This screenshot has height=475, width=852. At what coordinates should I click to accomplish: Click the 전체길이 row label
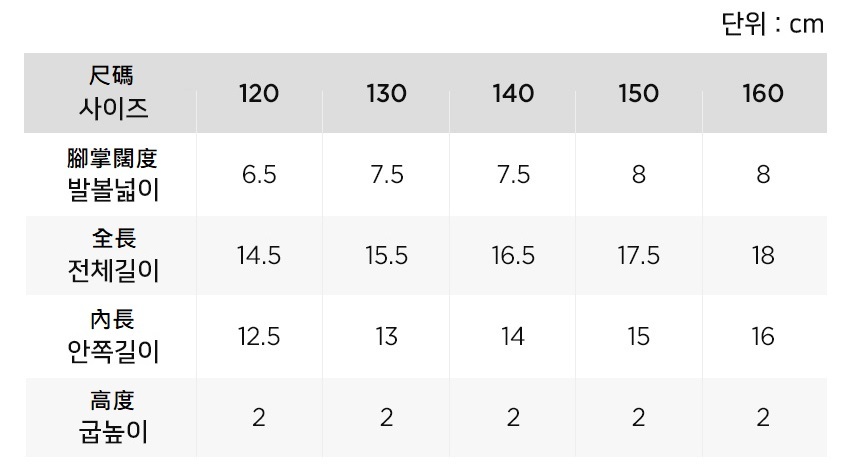click(x=111, y=255)
